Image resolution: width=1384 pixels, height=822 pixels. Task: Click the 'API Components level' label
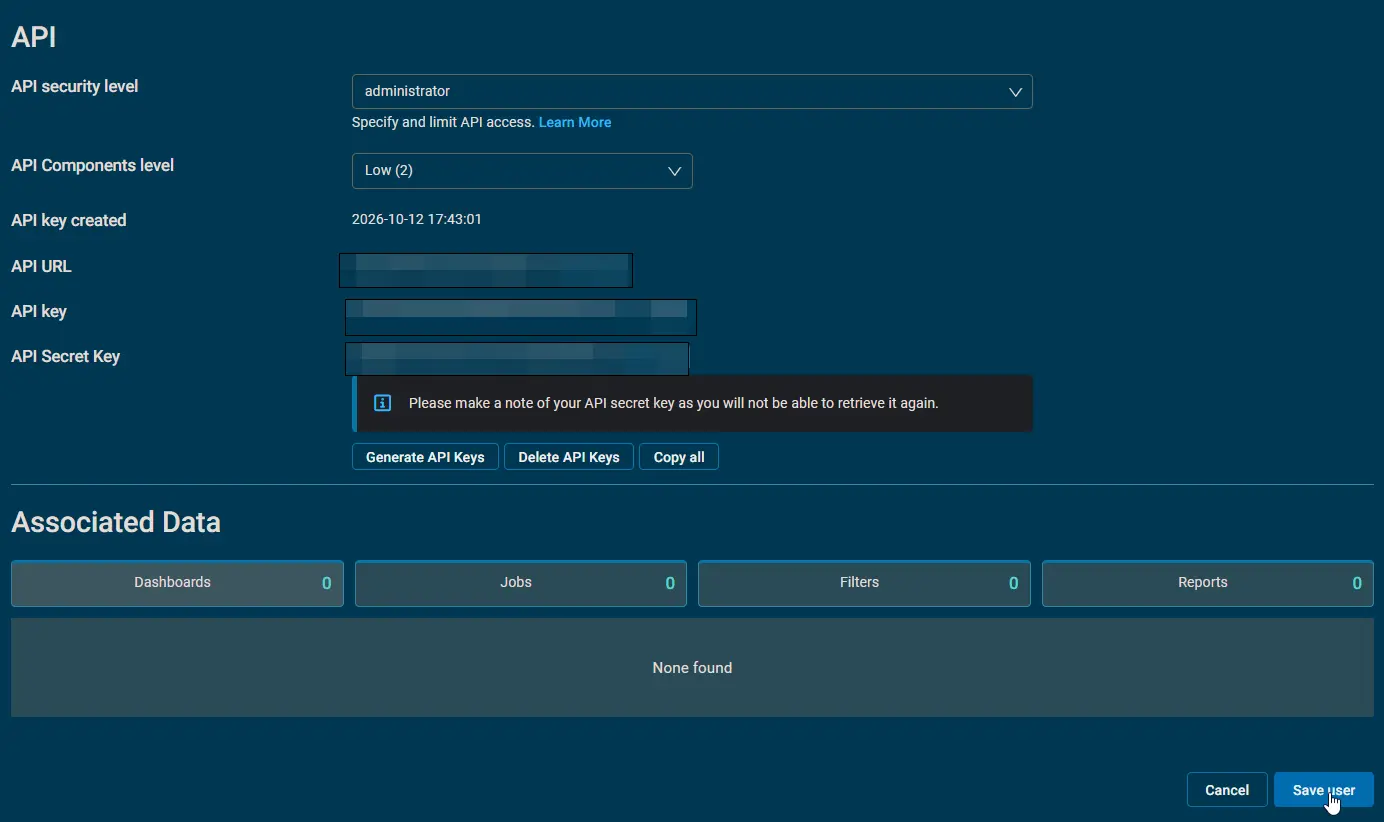[x=93, y=165]
